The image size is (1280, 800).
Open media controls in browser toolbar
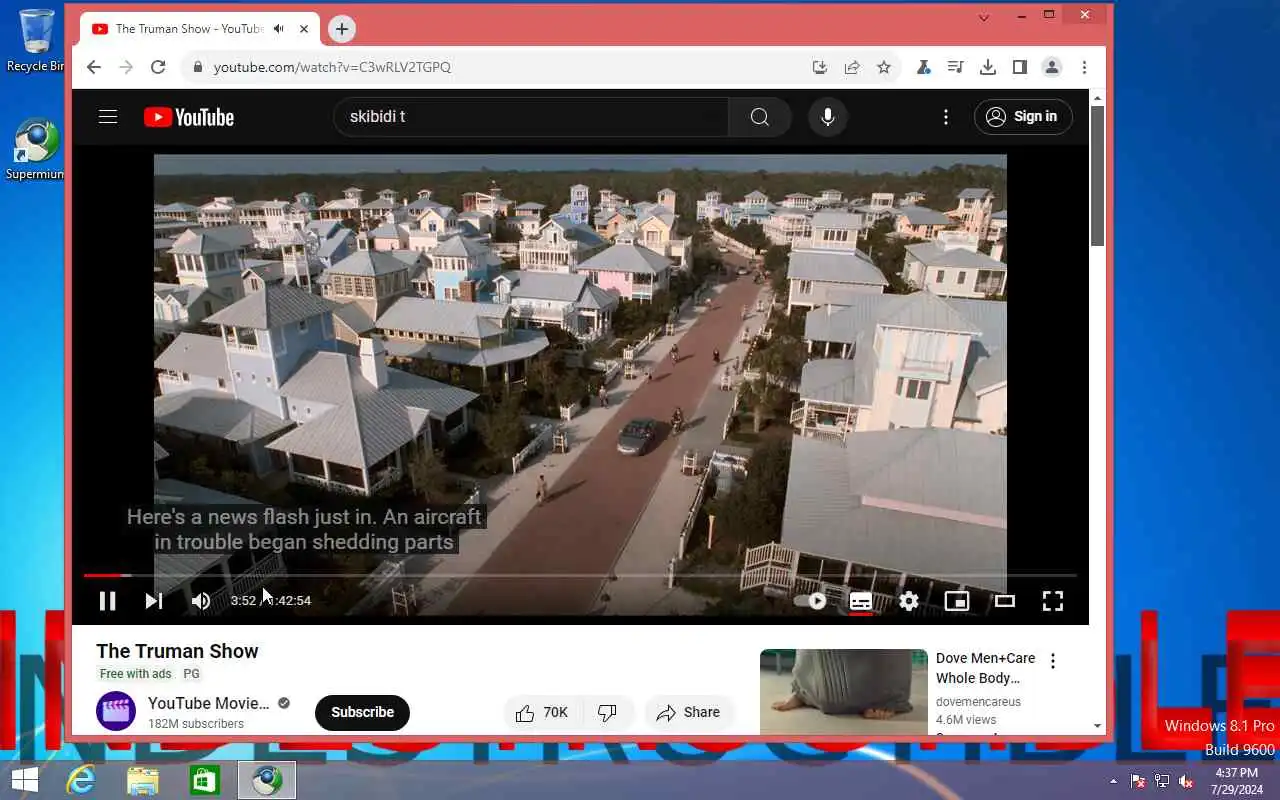(956, 67)
